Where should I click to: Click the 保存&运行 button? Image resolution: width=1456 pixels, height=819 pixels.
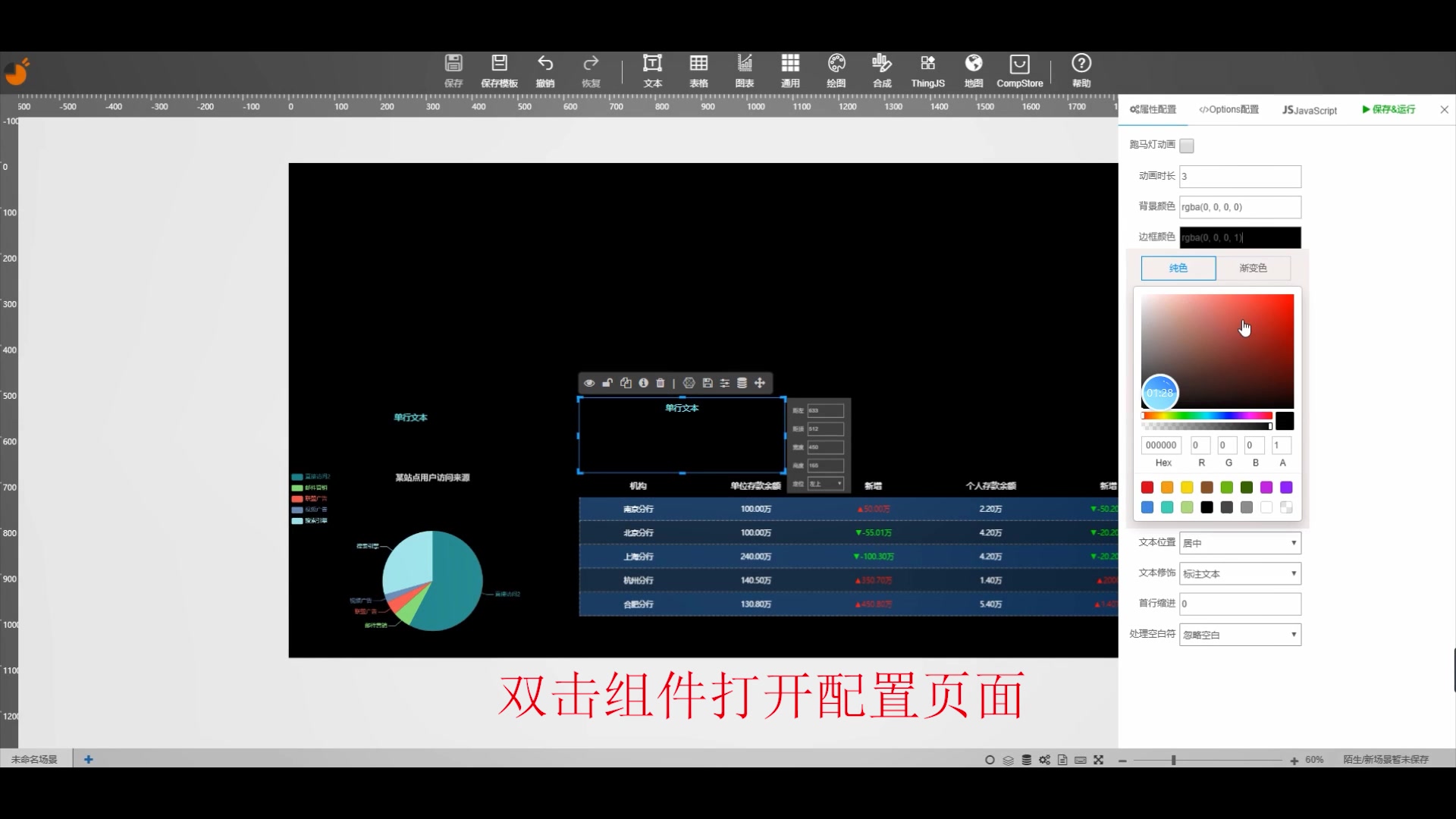click(1389, 109)
